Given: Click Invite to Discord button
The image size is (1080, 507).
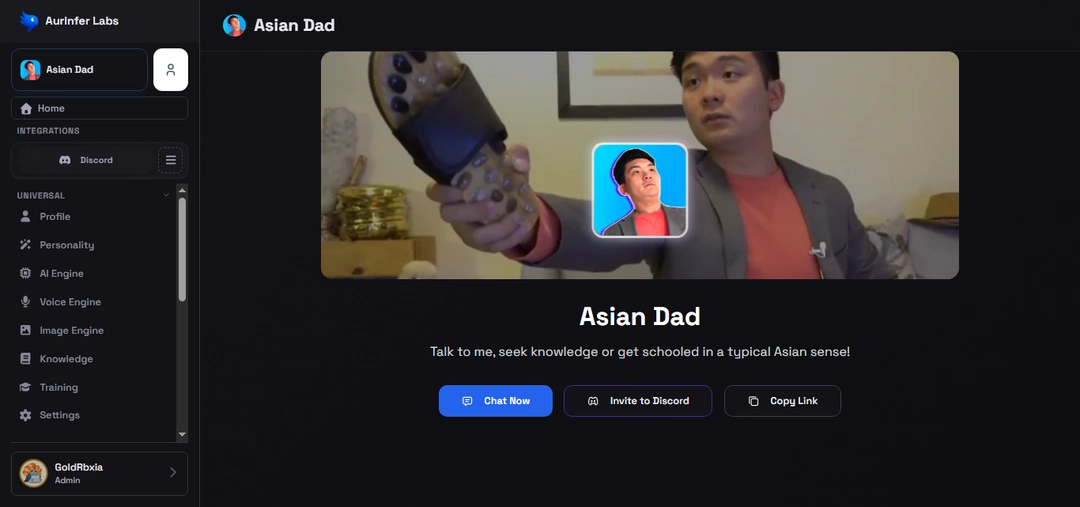Looking at the screenshot, I should pyautogui.click(x=638, y=401).
